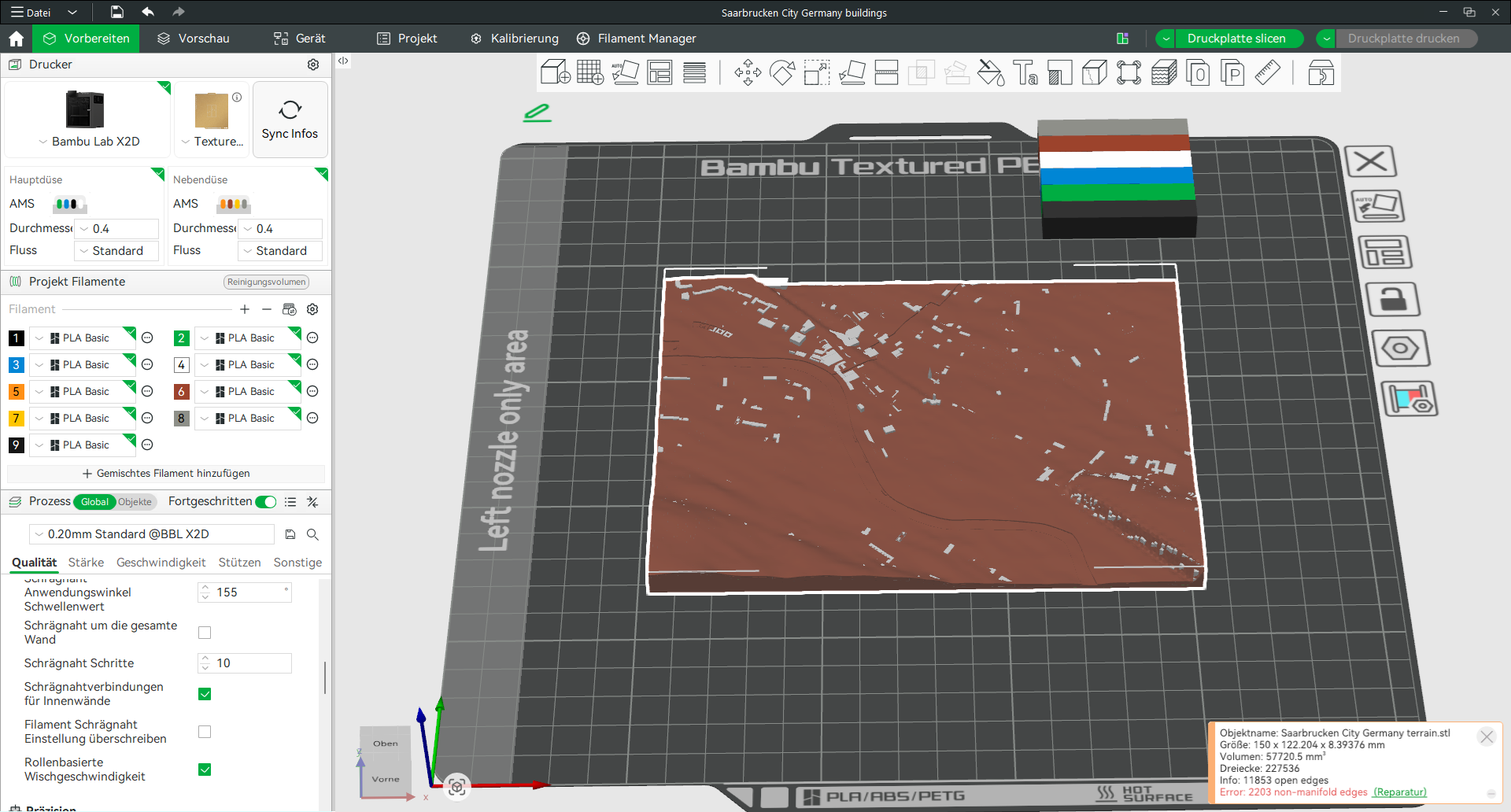Image resolution: width=1511 pixels, height=812 pixels.
Task: Open Nebendüse Fluss Standard dropdown
Action: (280, 251)
